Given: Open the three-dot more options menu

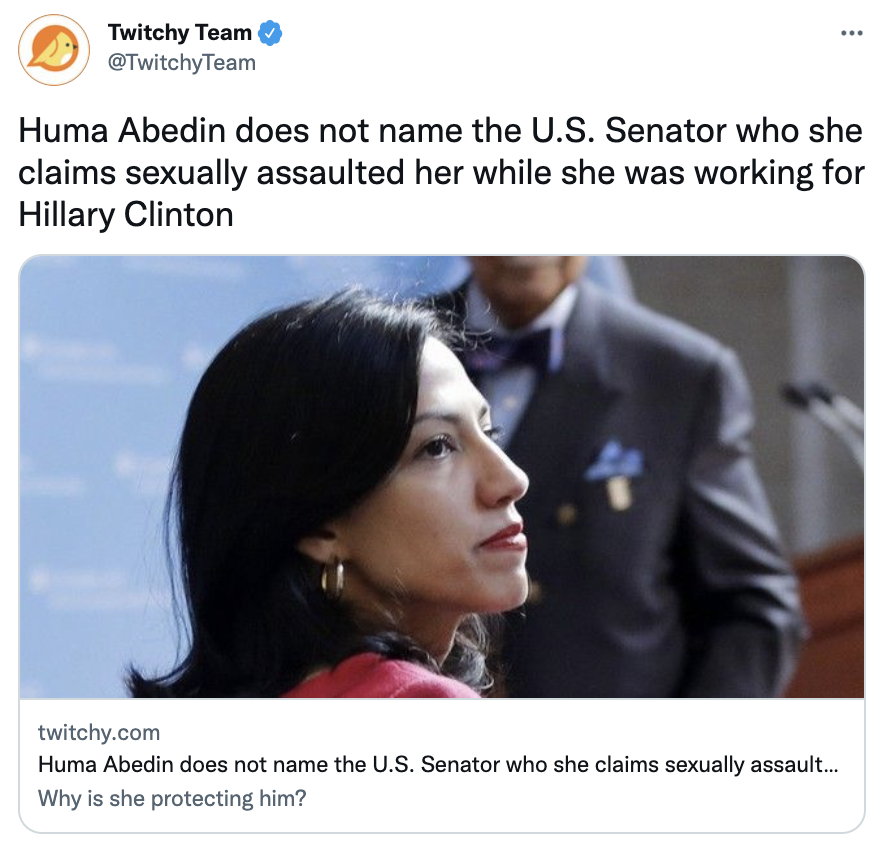Looking at the screenshot, I should (x=851, y=33).
